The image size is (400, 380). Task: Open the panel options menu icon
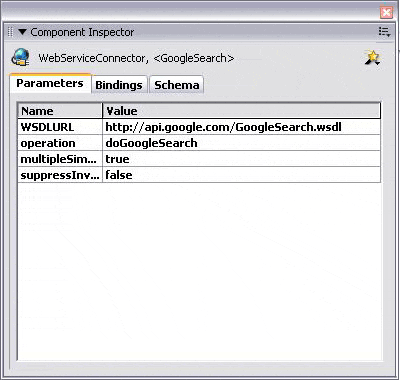[384, 32]
